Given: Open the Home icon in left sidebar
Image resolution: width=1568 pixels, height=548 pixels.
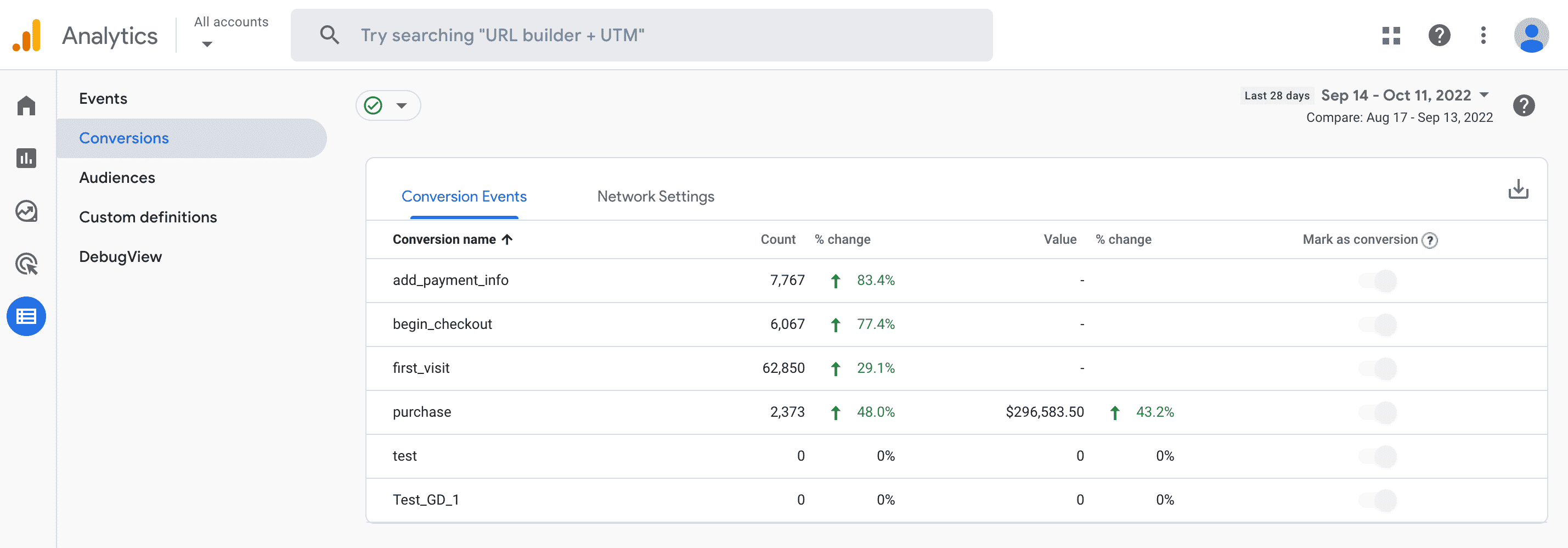Looking at the screenshot, I should (x=26, y=106).
